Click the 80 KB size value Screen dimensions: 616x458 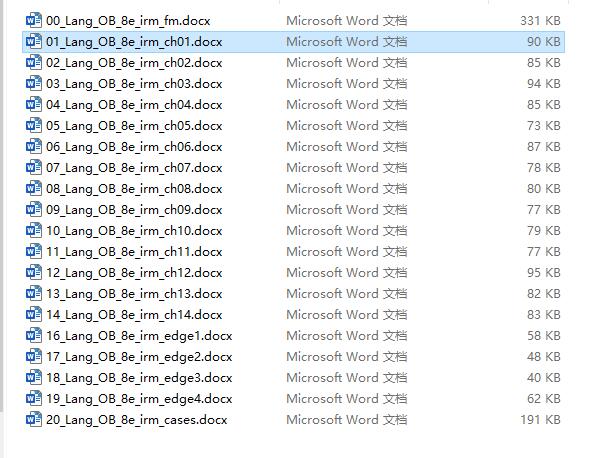(x=544, y=189)
